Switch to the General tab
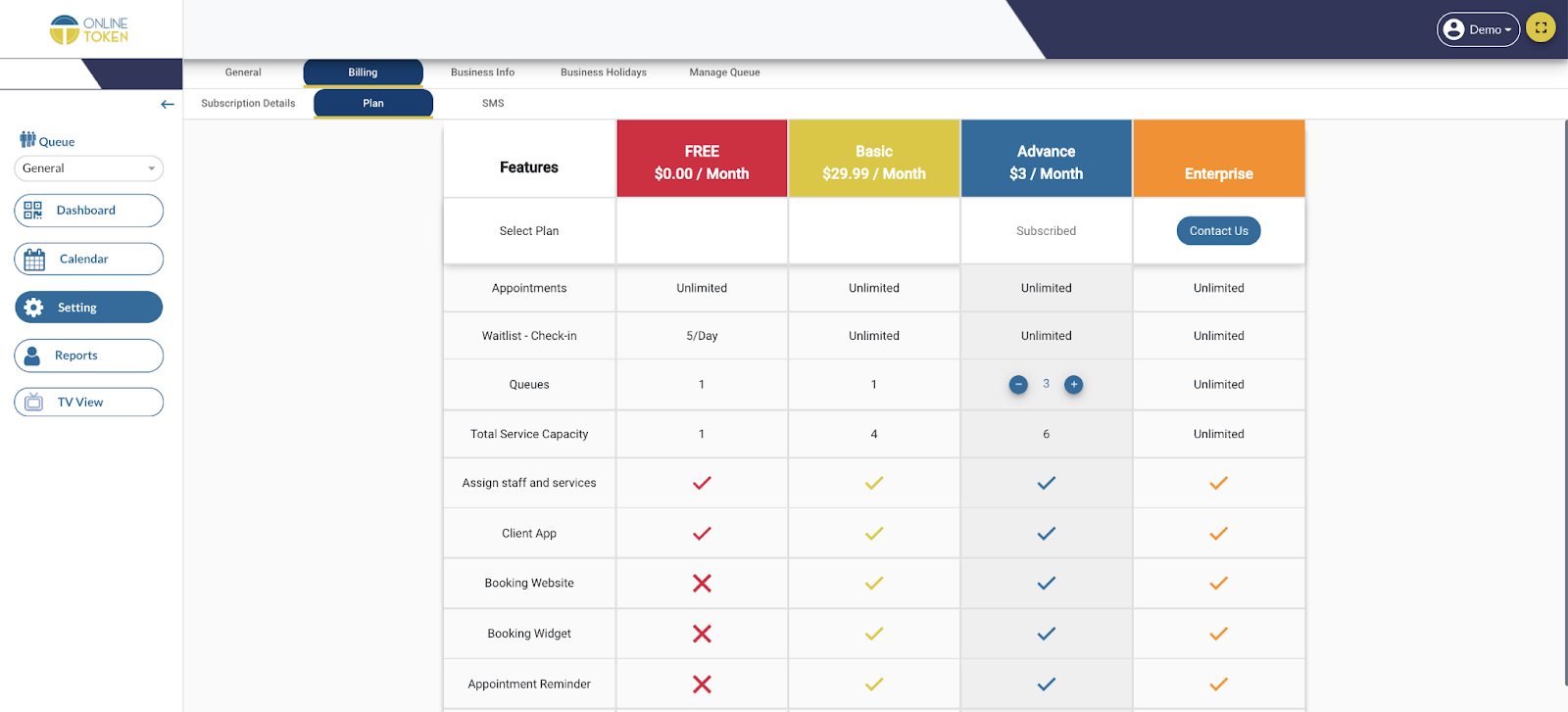The width and height of the screenshot is (1568, 712). point(243,72)
